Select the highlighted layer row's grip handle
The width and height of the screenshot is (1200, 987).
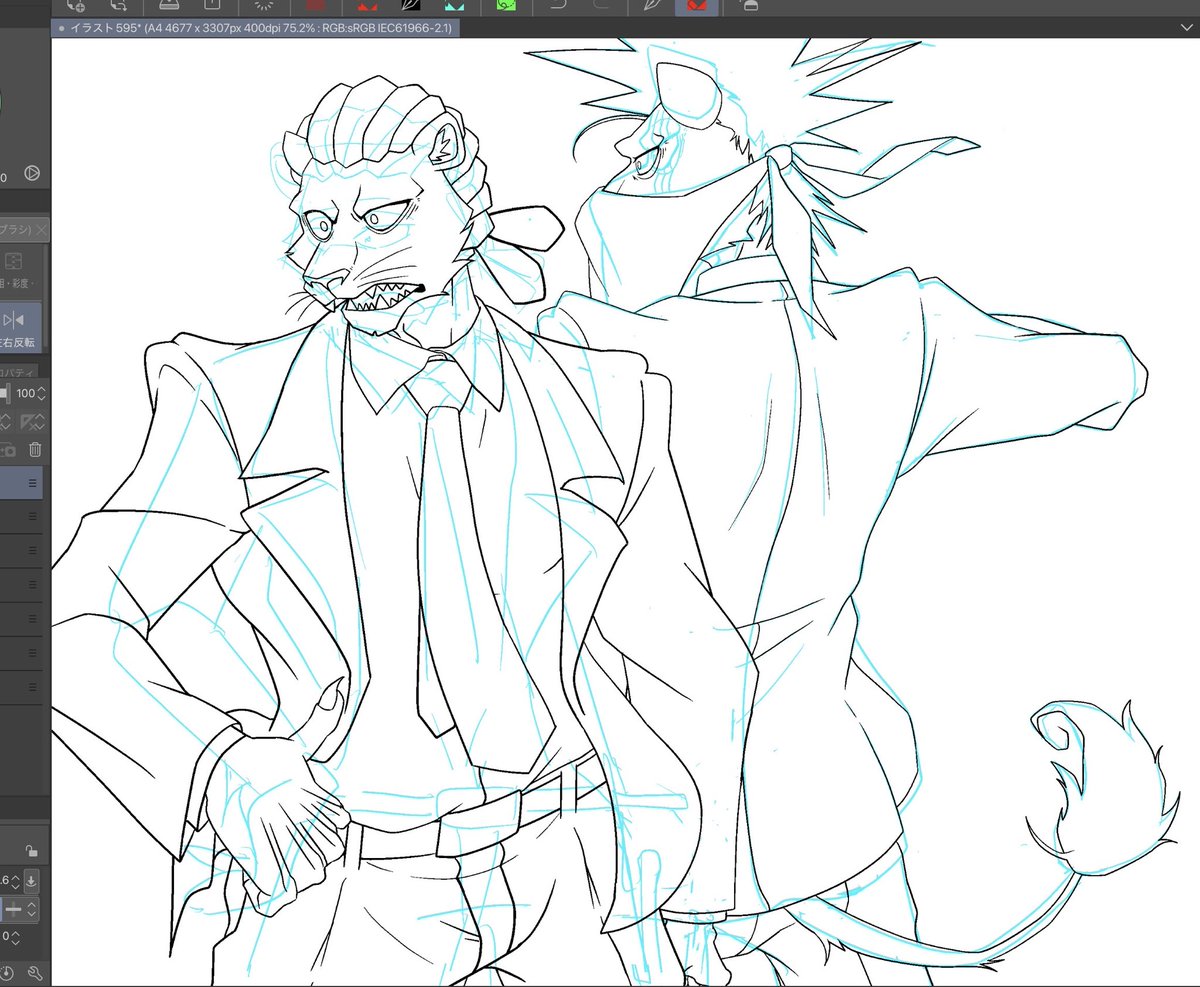click(x=32, y=483)
